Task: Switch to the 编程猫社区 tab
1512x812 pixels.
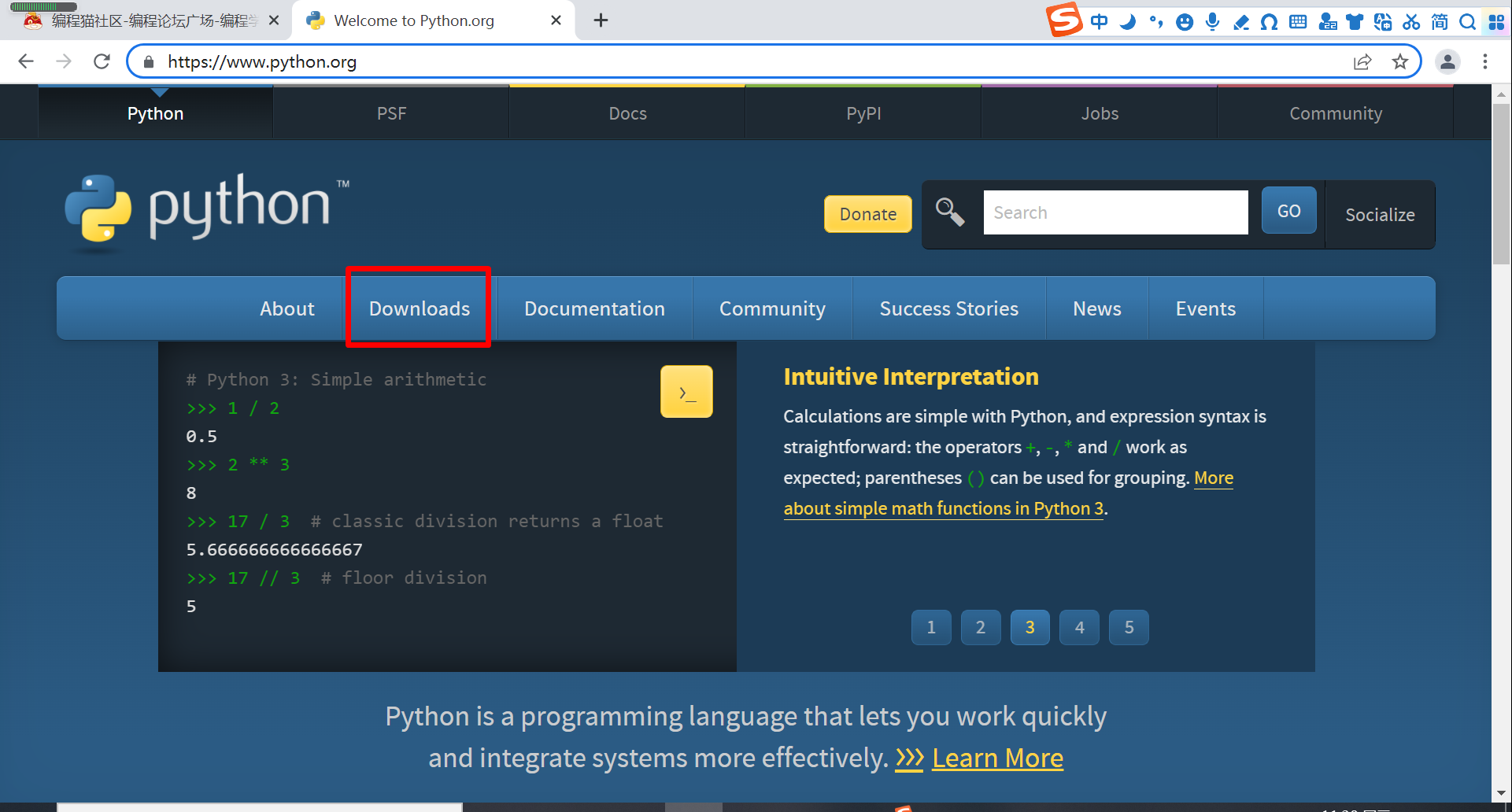Action: point(146,20)
